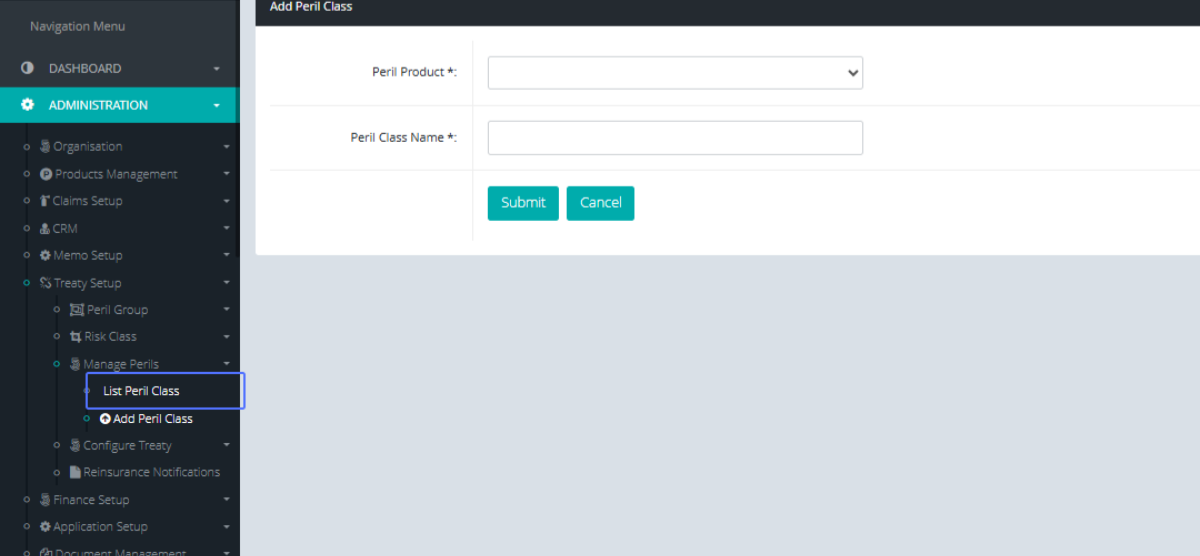
Task: Click the Application Setup gear icon
Action: click(45, 527)
